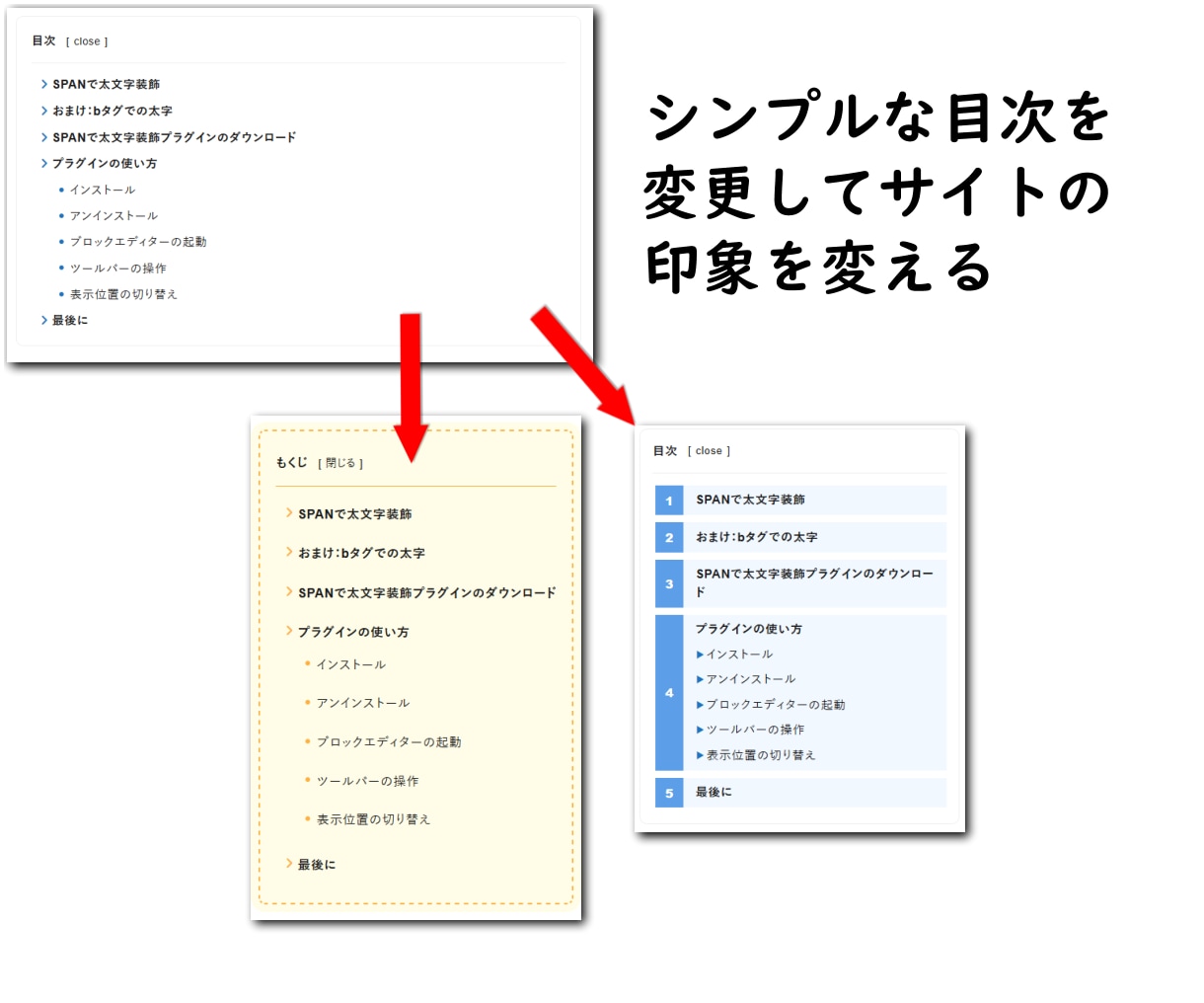Image resolution: width=1204 pixels, height=1003 pixels.
Task: Select インストール in yellow もくじ panel
Action: tap(351, 664)
